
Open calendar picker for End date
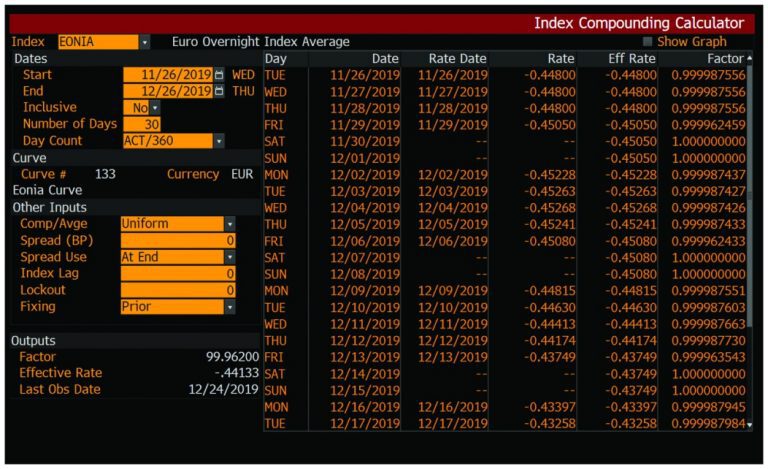219,91
